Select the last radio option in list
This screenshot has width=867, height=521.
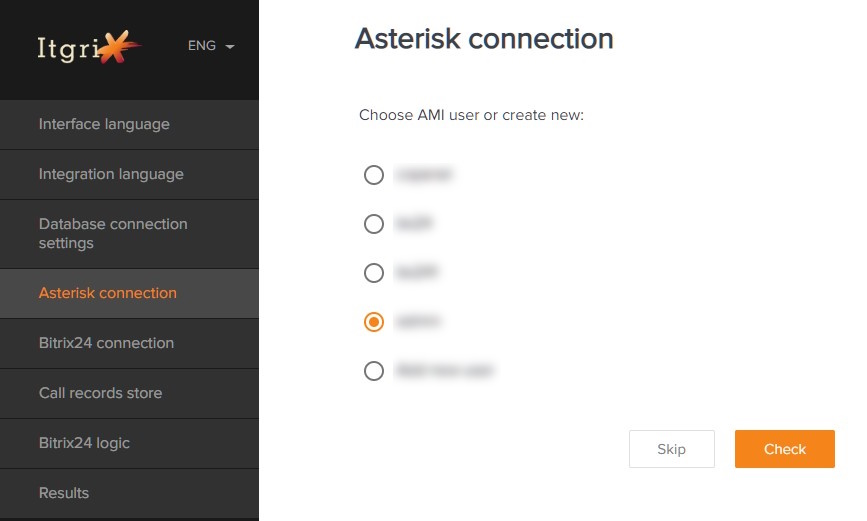point(374,371)
